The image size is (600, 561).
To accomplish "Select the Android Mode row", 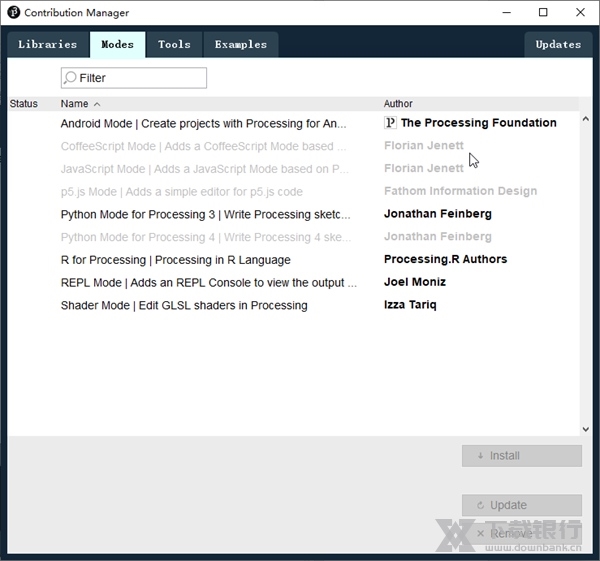I will (293, 123).
